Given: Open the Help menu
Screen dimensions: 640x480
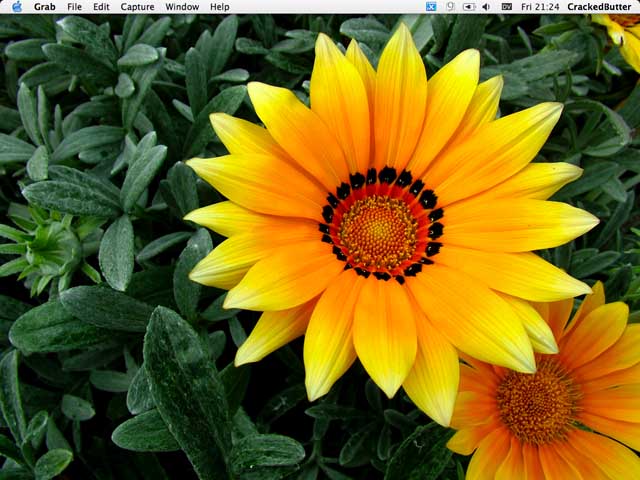Looking at the screenshot, I should (220, 7).
